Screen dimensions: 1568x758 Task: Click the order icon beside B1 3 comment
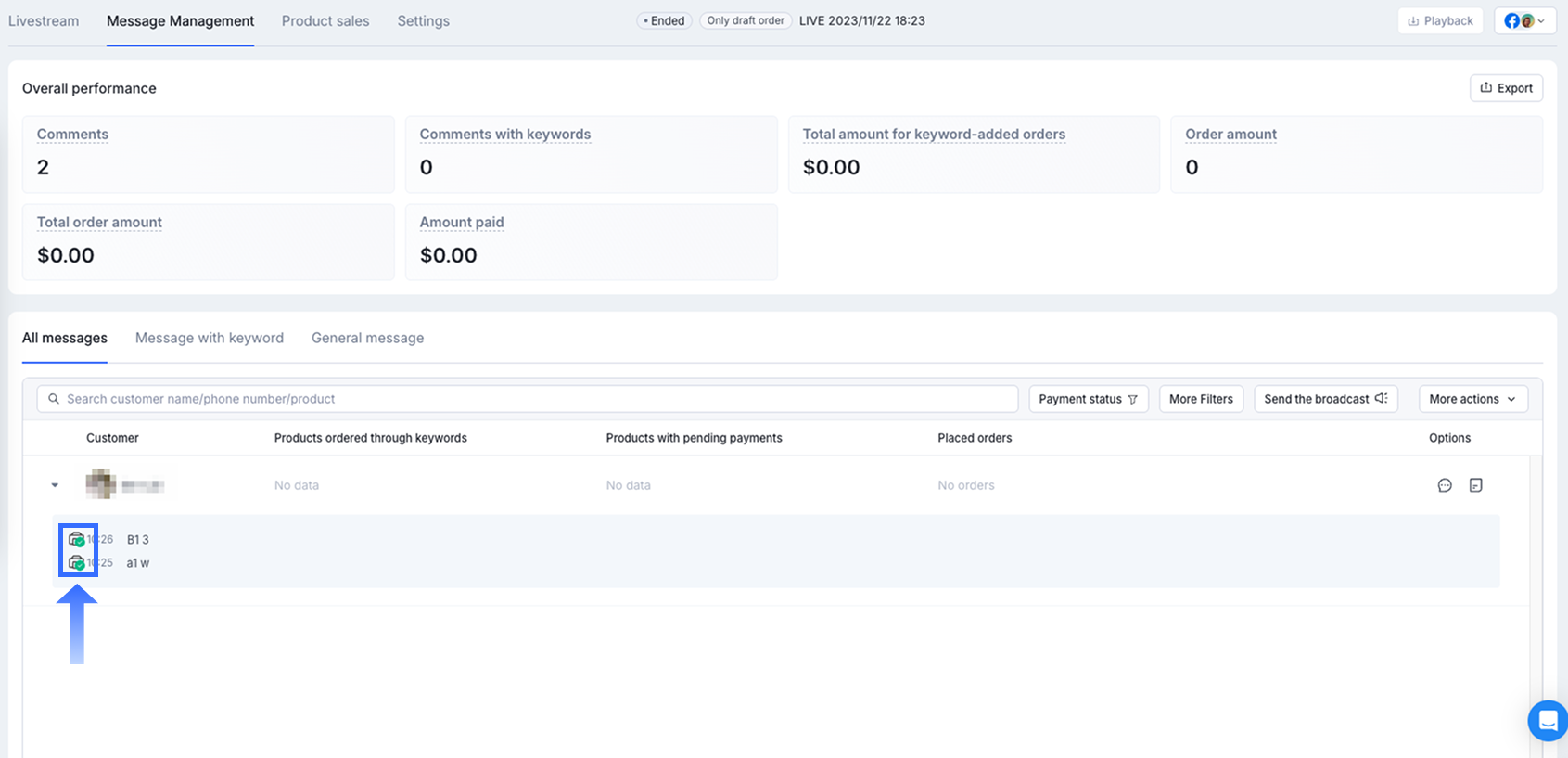[x=77, y=539]
